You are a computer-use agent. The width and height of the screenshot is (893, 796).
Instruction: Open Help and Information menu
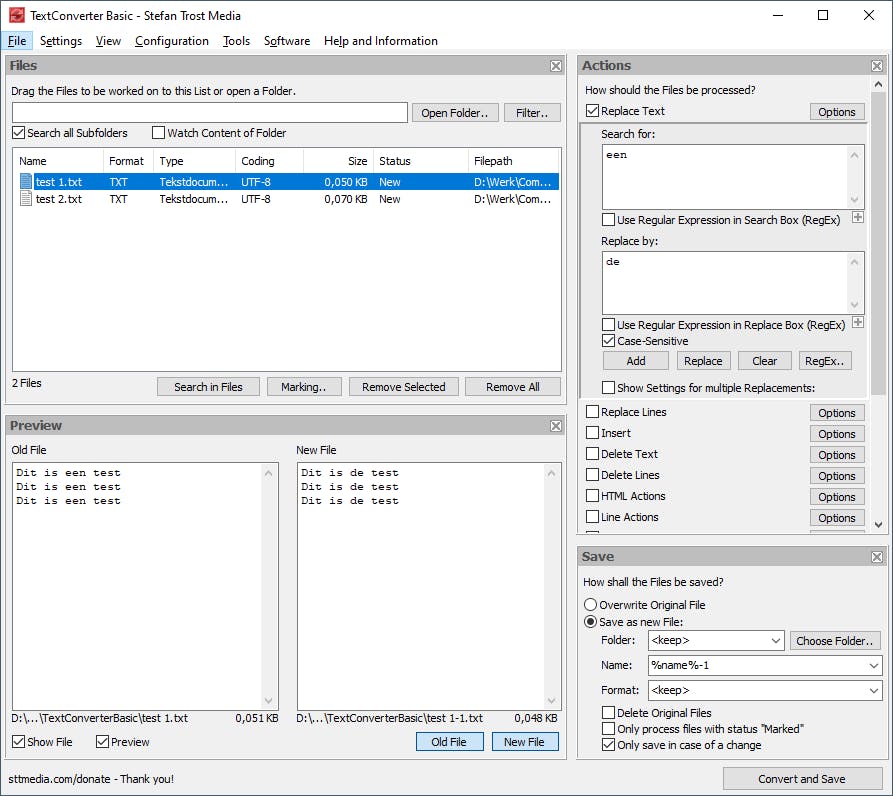point(380,41)
